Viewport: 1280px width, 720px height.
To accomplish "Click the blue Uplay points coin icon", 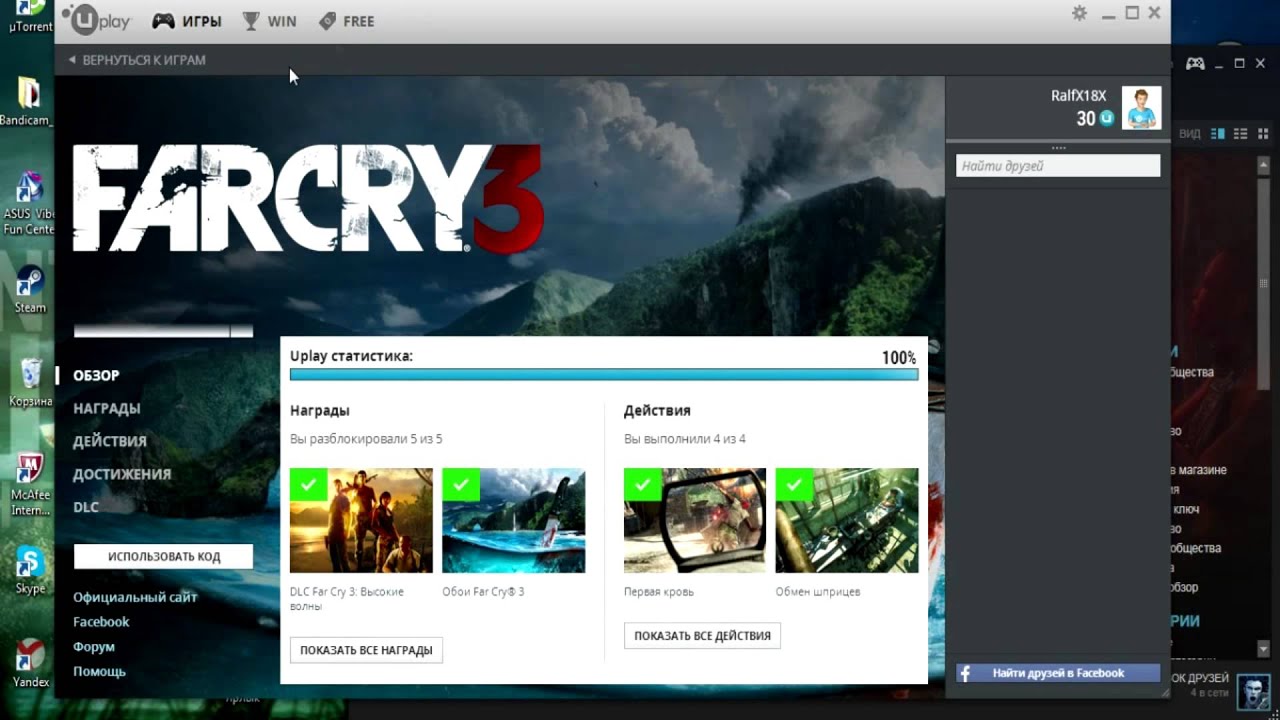I will (1106, 119).
